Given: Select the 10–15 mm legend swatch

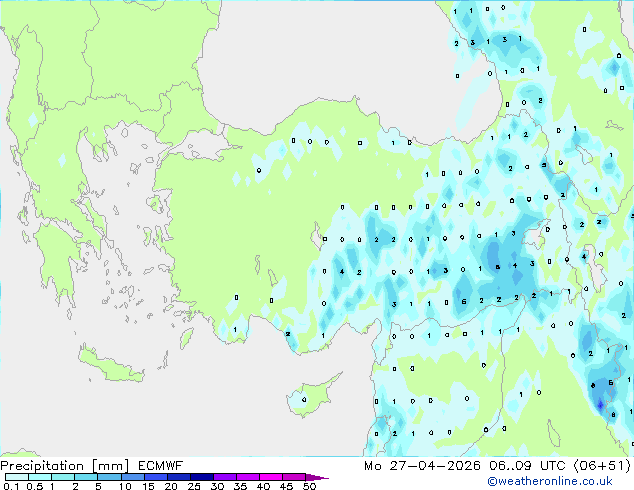Looking at the screenshot, I should [x=132, y=477].
